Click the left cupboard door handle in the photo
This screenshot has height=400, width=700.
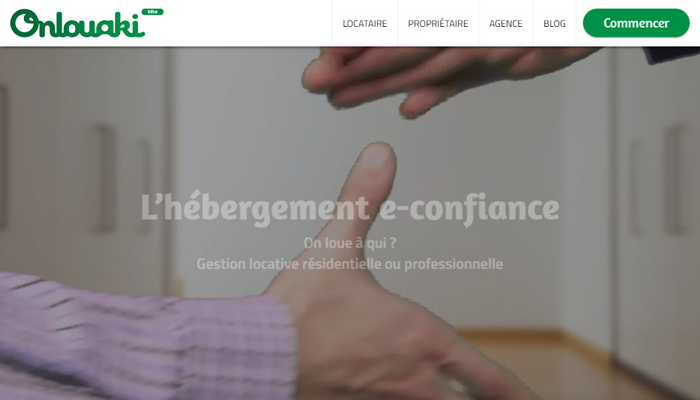[x=105, y=179]
